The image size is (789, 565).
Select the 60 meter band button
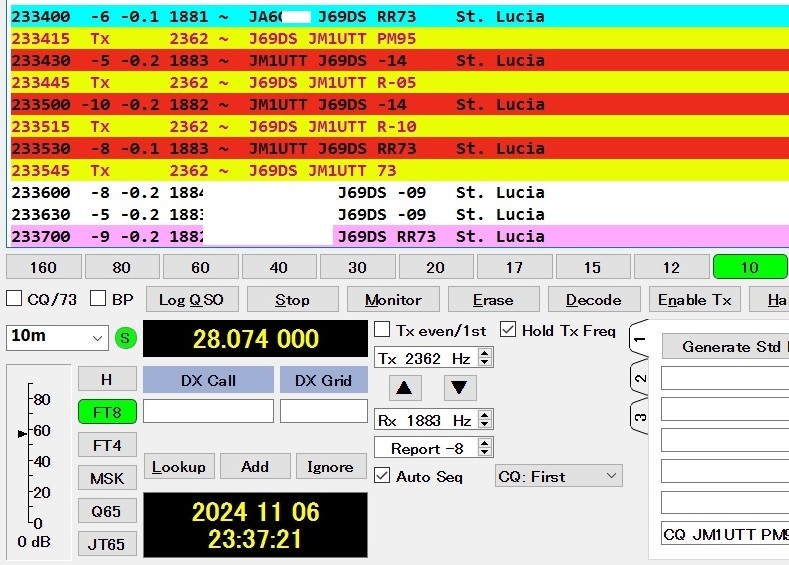pos(200,267)
